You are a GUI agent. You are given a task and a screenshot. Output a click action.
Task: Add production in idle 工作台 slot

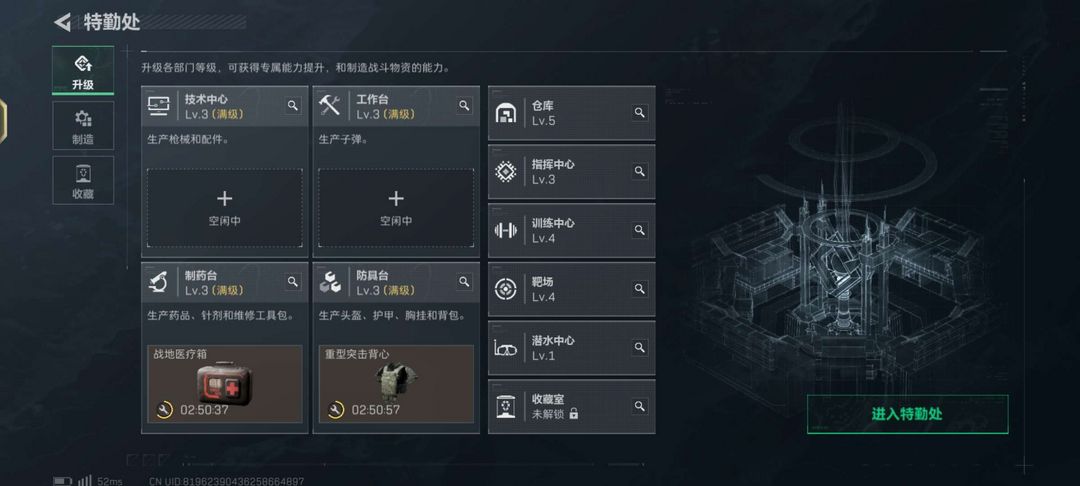point(396,208)
